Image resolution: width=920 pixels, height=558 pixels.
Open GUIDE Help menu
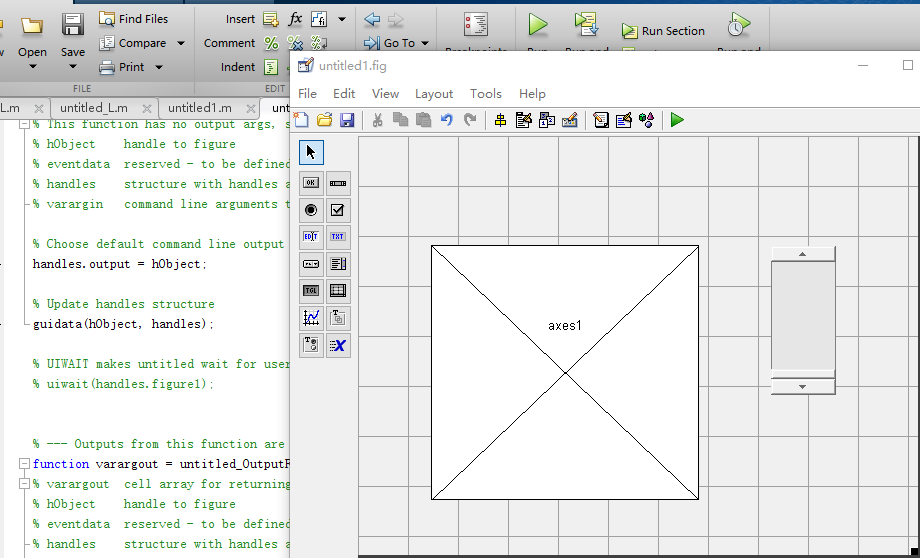(x=532, y=94)
